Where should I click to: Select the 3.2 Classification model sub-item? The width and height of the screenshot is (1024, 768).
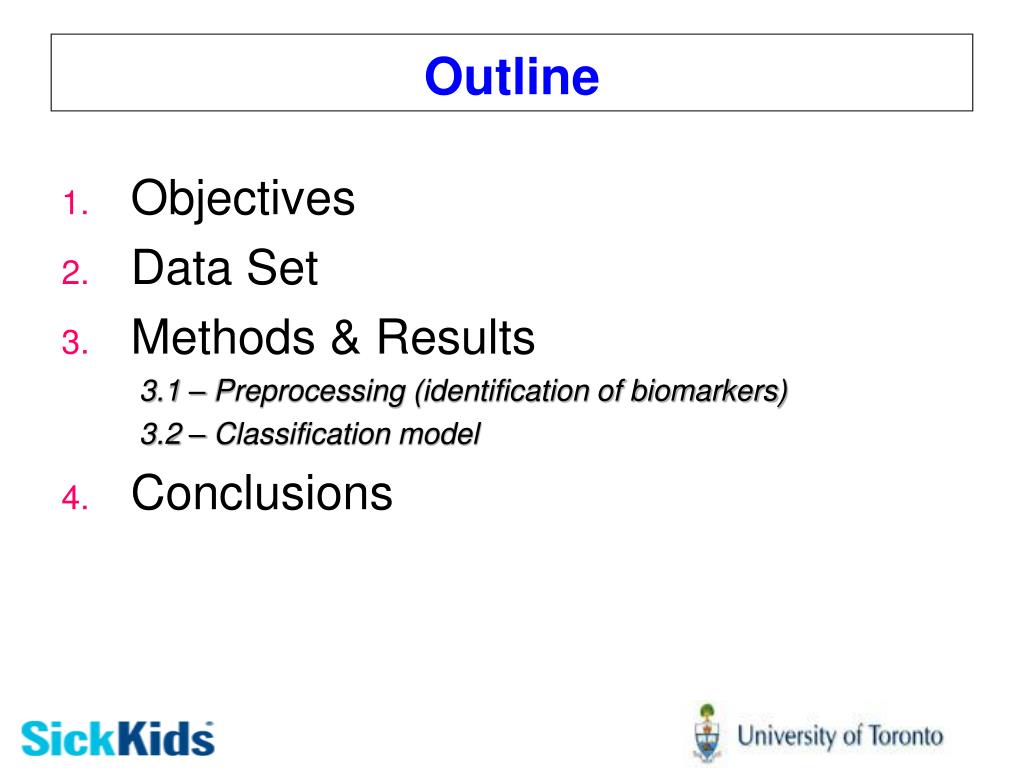point(311,434)
